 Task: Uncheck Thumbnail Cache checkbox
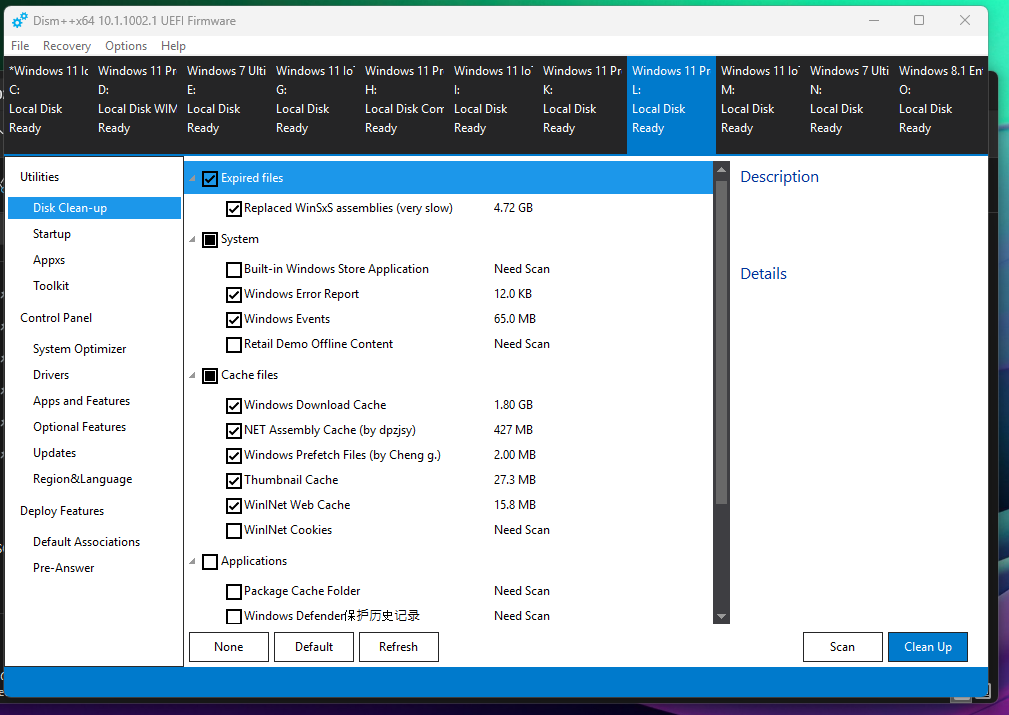234,481
